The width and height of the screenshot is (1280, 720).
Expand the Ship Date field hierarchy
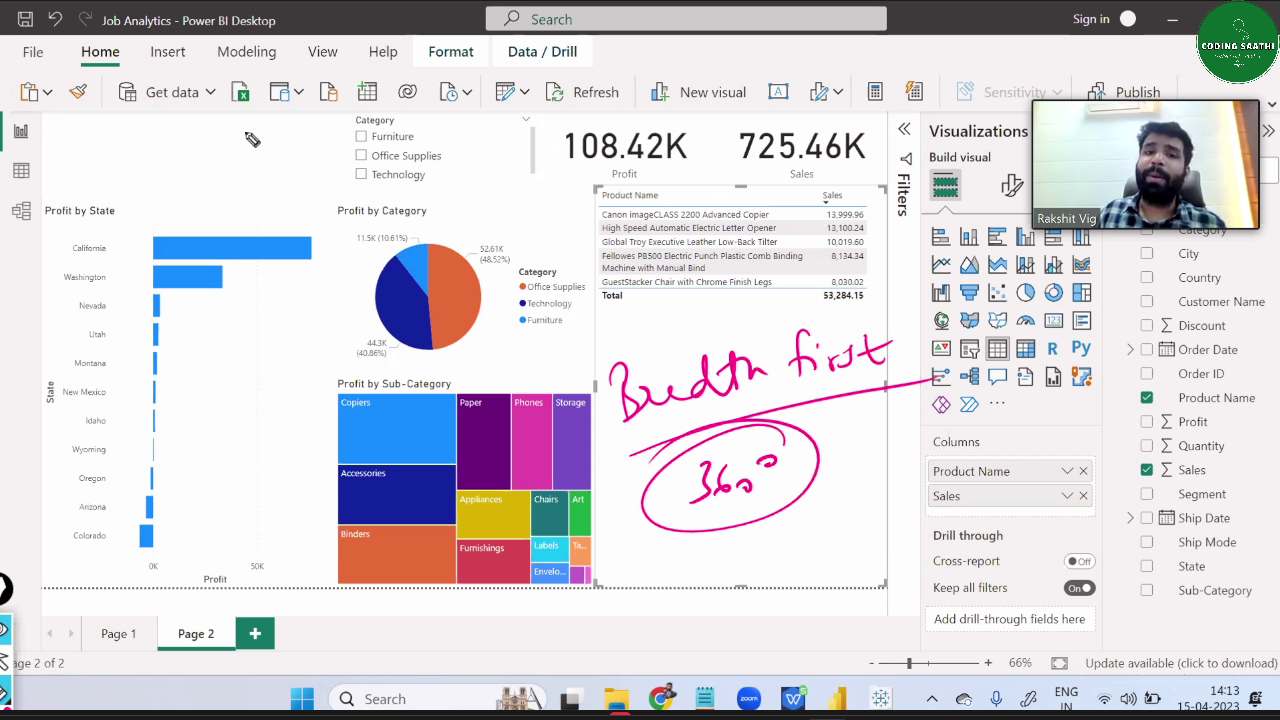click(x=1130, y=518)
